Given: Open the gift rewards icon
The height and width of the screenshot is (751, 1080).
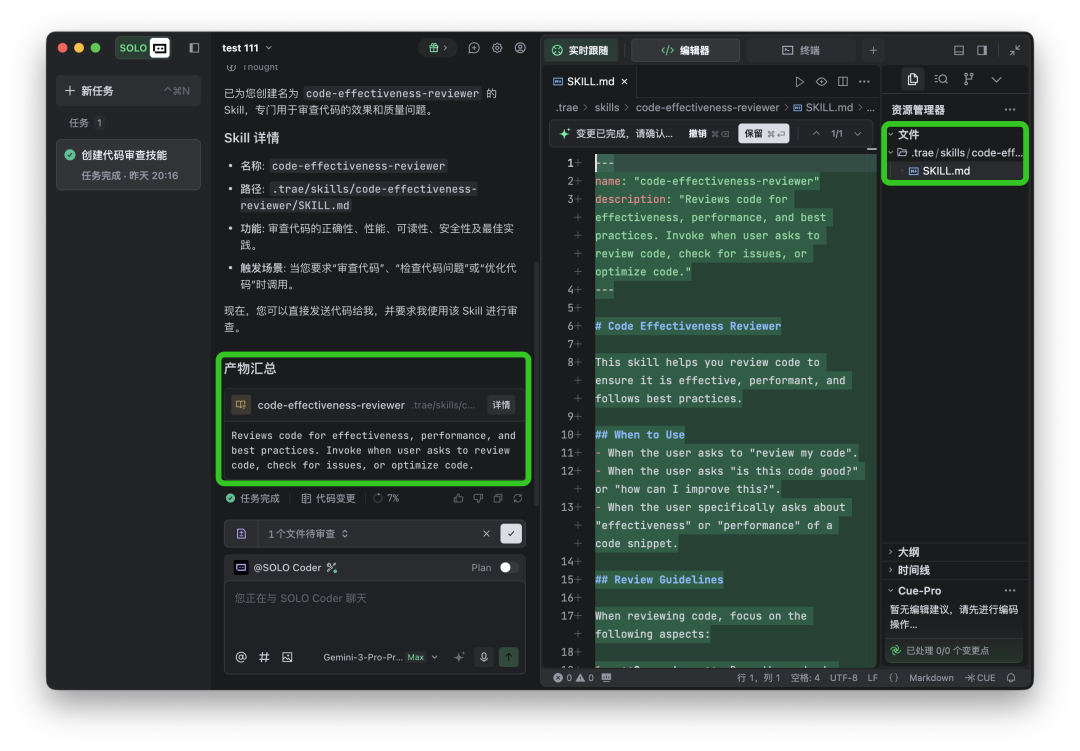Looking at the screenshot, I should (x=438, y=48).
